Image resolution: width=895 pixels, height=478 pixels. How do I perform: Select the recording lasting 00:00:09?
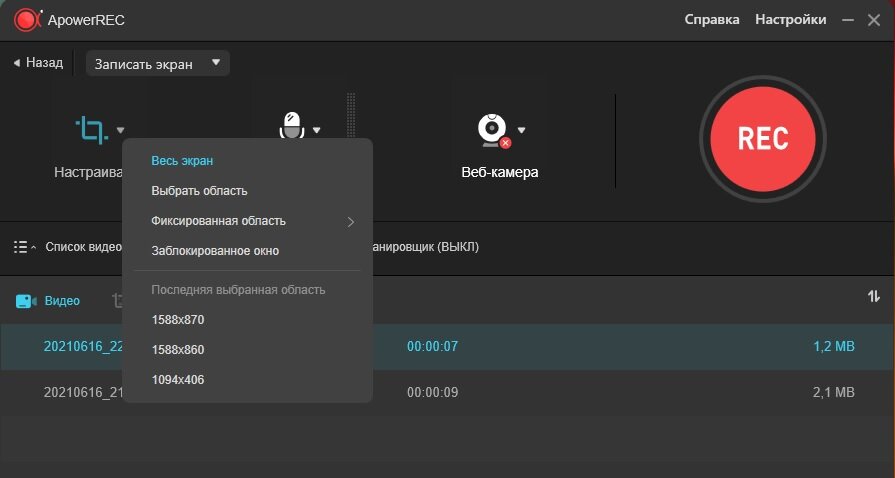coord(432,392)
